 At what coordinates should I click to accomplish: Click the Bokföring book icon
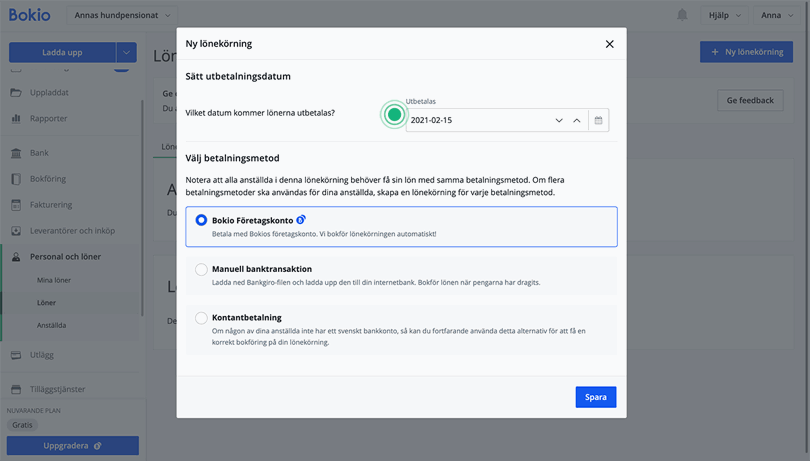(x=16, y=179)
